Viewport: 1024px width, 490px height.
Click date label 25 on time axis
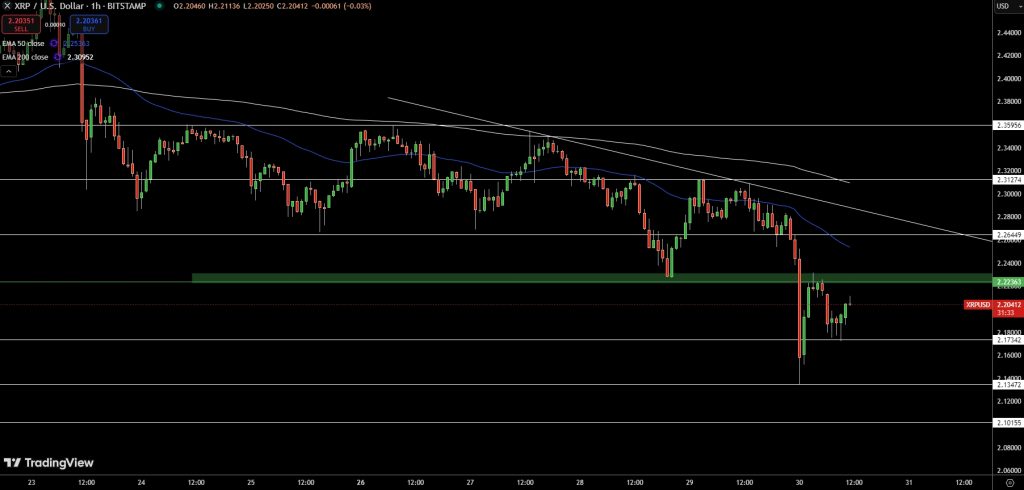(251, 482)
